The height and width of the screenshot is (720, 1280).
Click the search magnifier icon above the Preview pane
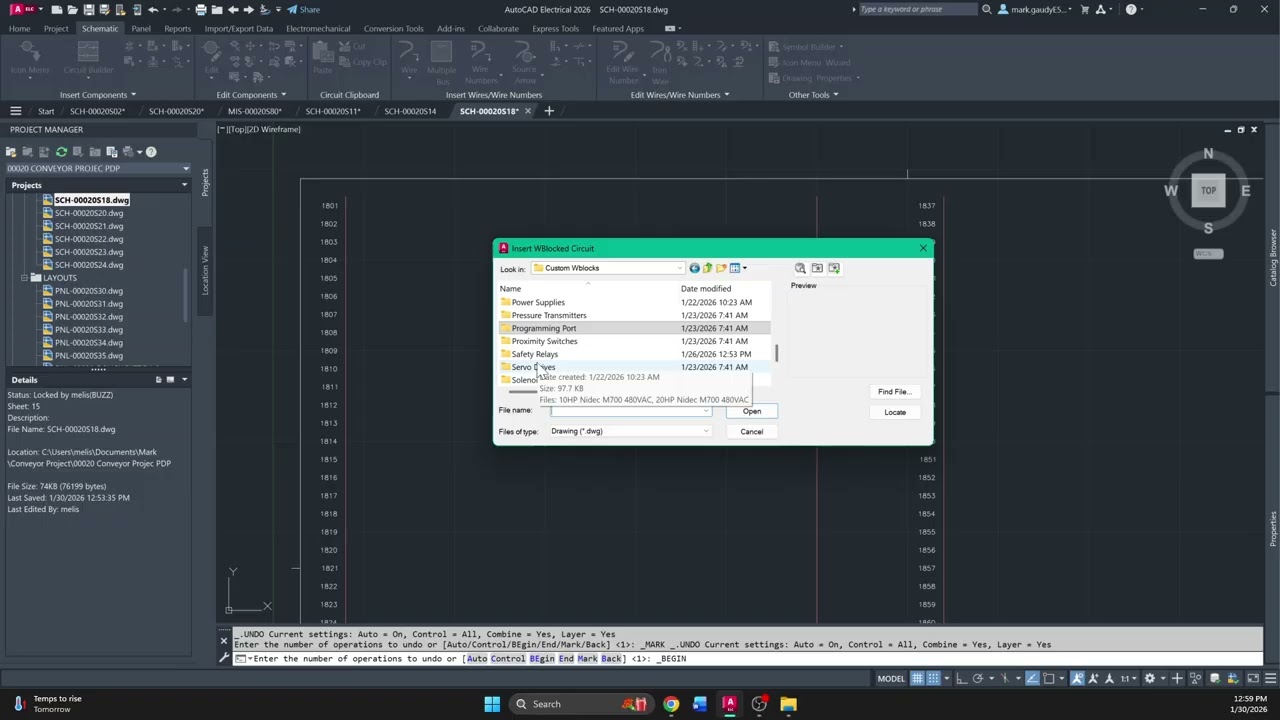(800, 268)
